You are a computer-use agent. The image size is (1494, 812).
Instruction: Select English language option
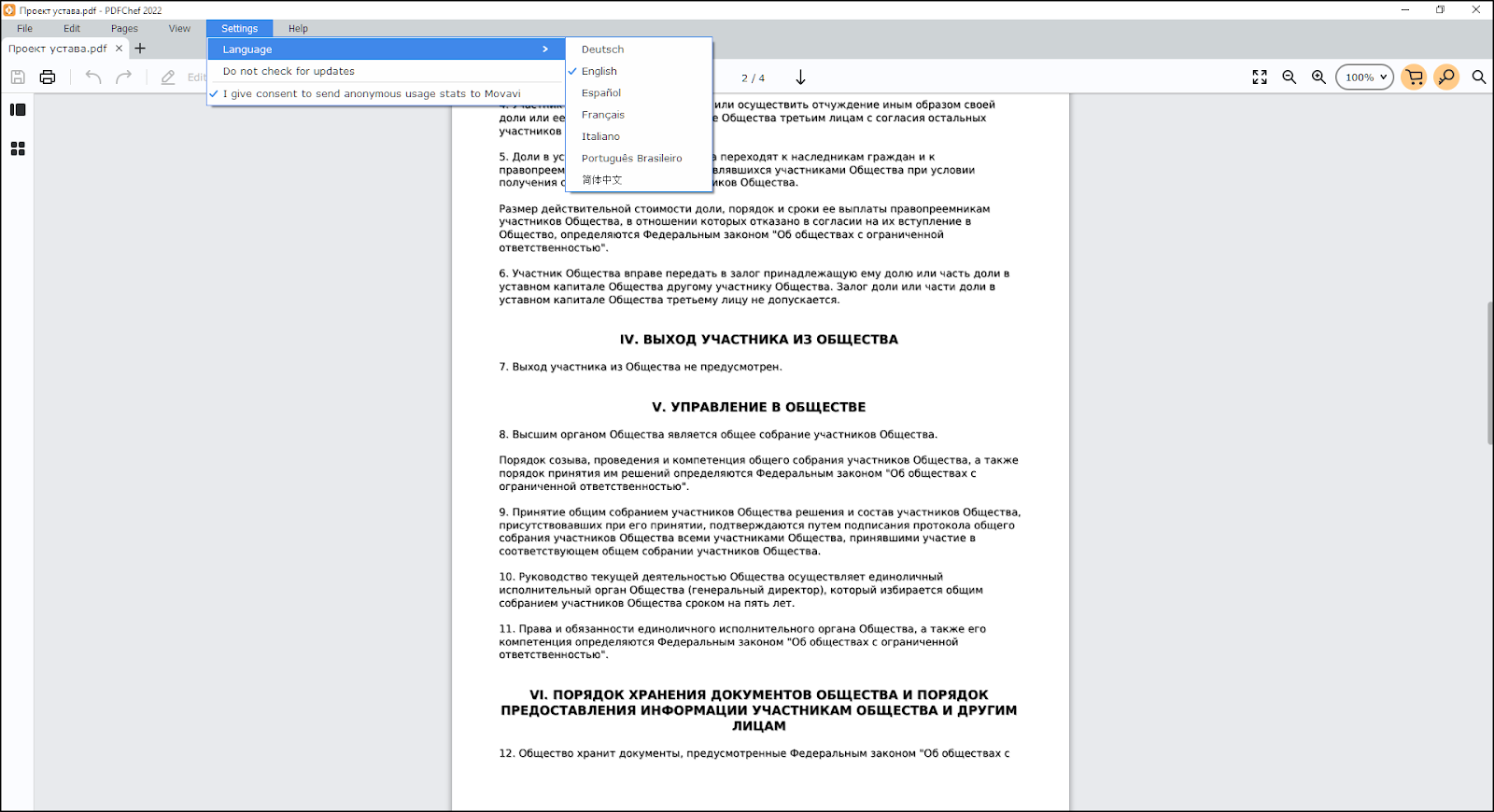pyautogui.click(x=599, y=71)
